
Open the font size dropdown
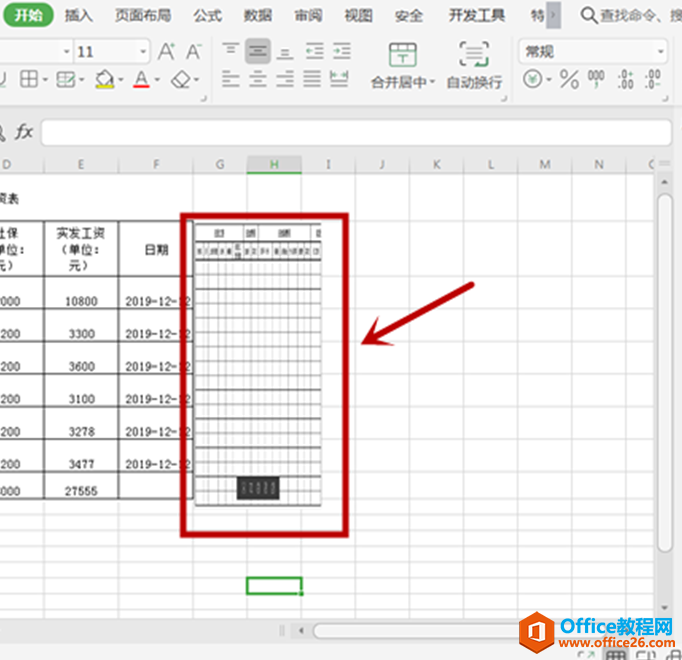(143, 52)
